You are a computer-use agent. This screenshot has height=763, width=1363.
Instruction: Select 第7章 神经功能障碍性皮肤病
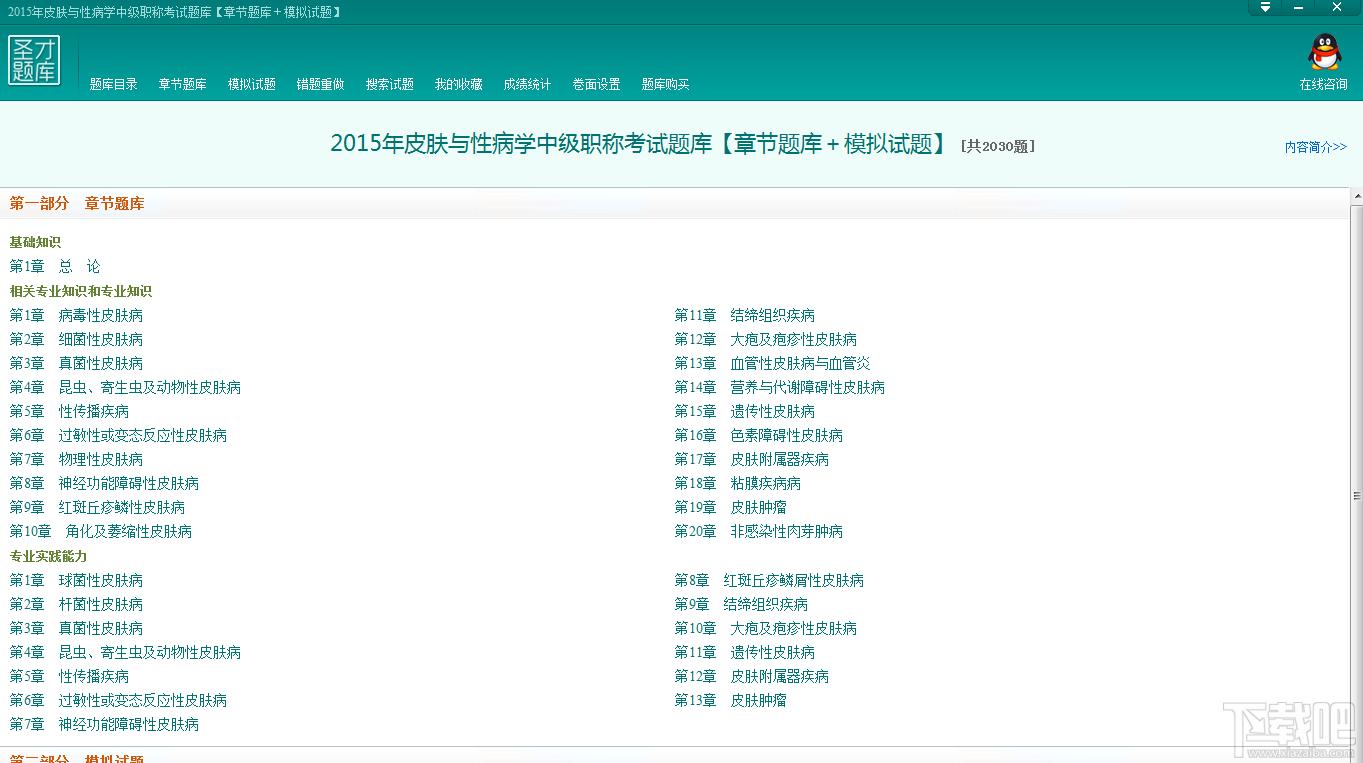point(104,725)
